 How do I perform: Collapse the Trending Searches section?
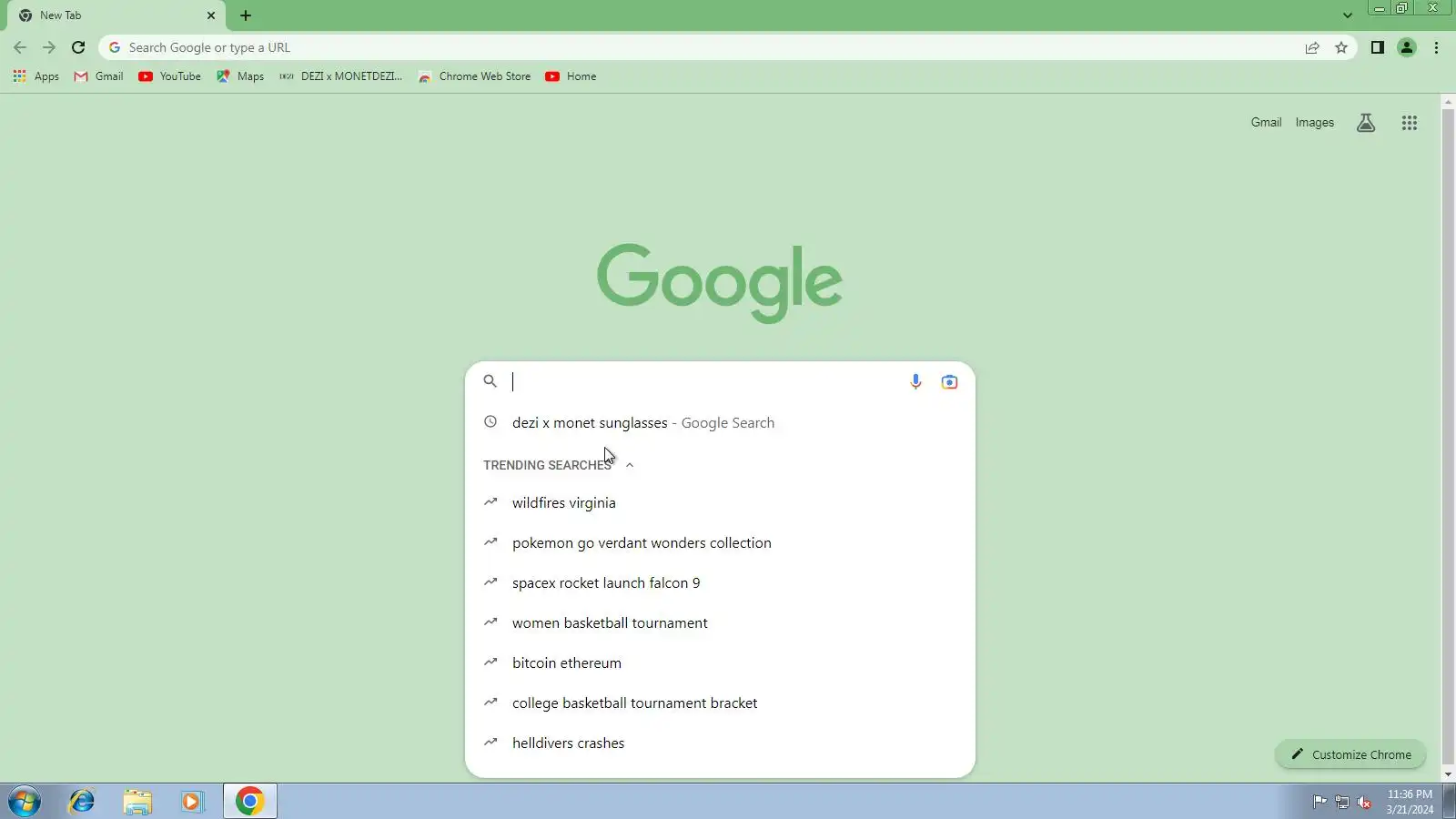[x=630, y=465]
